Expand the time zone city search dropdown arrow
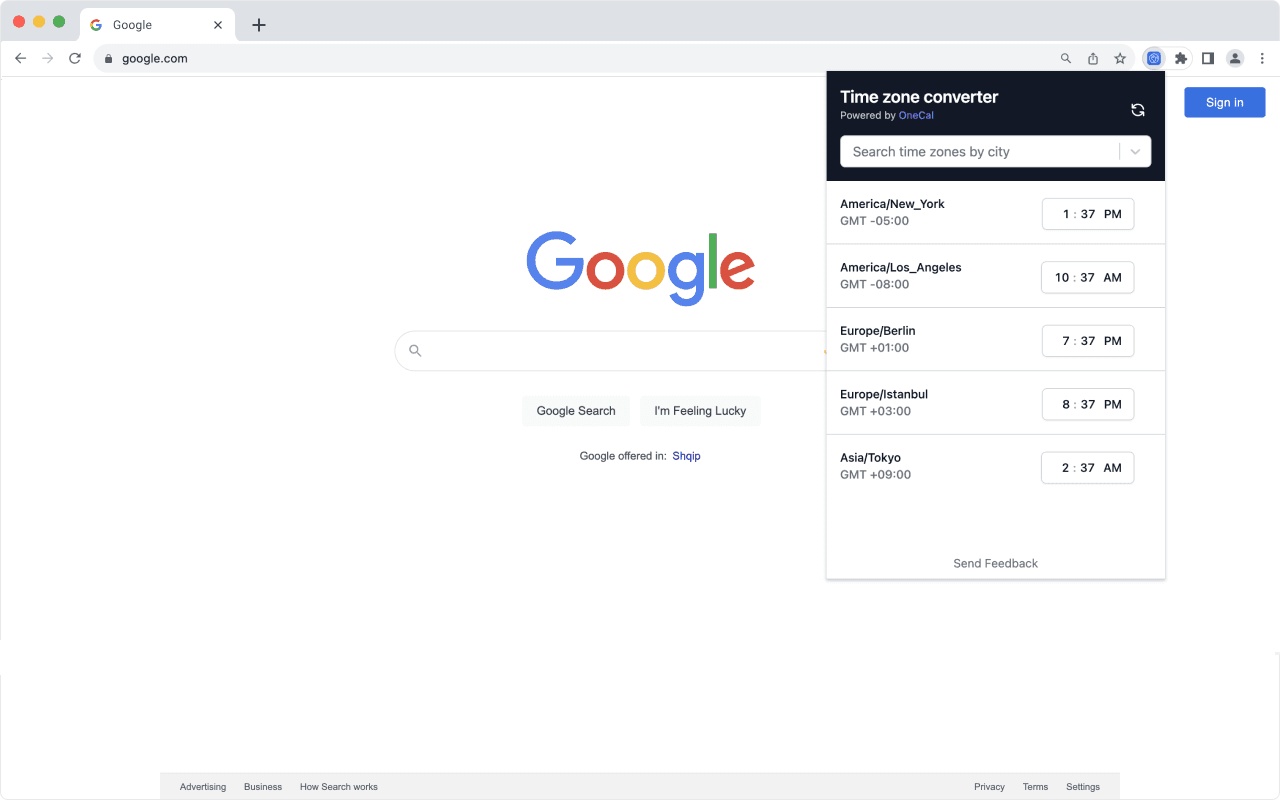The width and height of the screenshot is (1280, 800). tap(1135, 152)
